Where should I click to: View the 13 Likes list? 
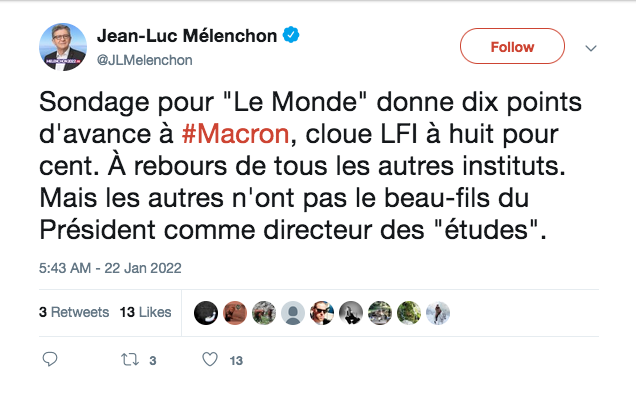pos(145,312)
